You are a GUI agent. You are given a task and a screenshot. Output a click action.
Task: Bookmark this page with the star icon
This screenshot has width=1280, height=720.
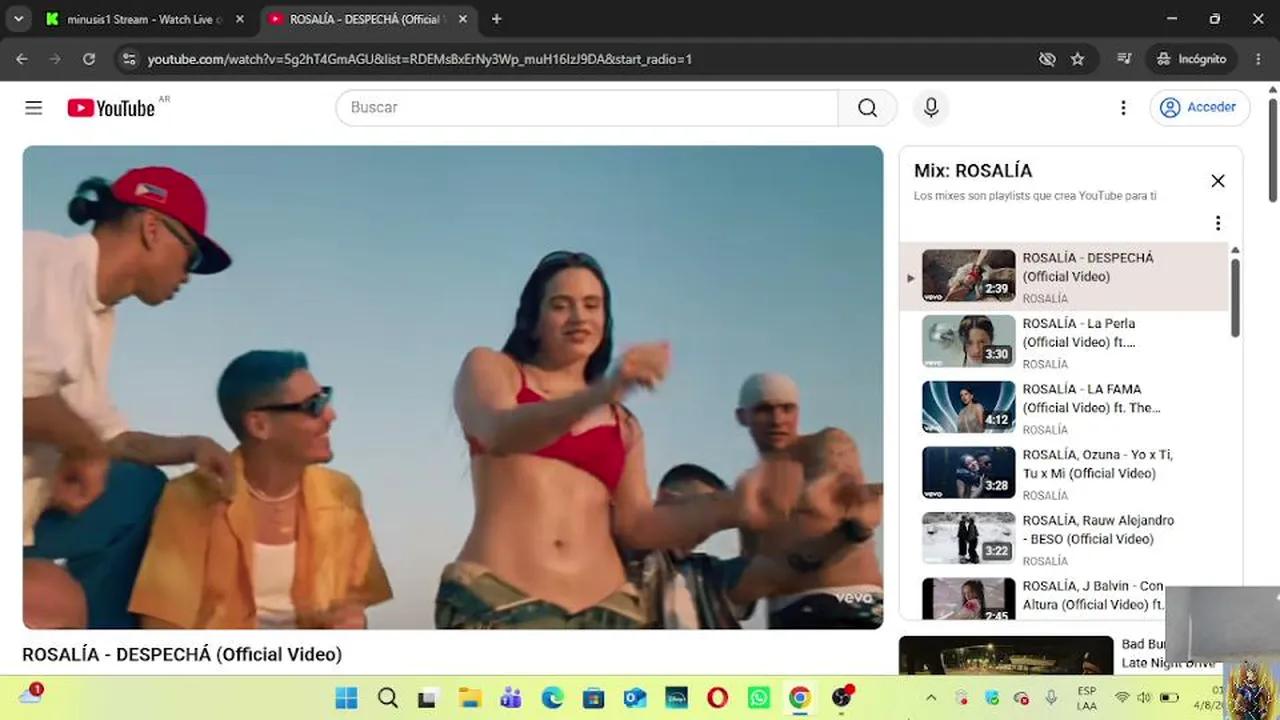point(1077,59)
